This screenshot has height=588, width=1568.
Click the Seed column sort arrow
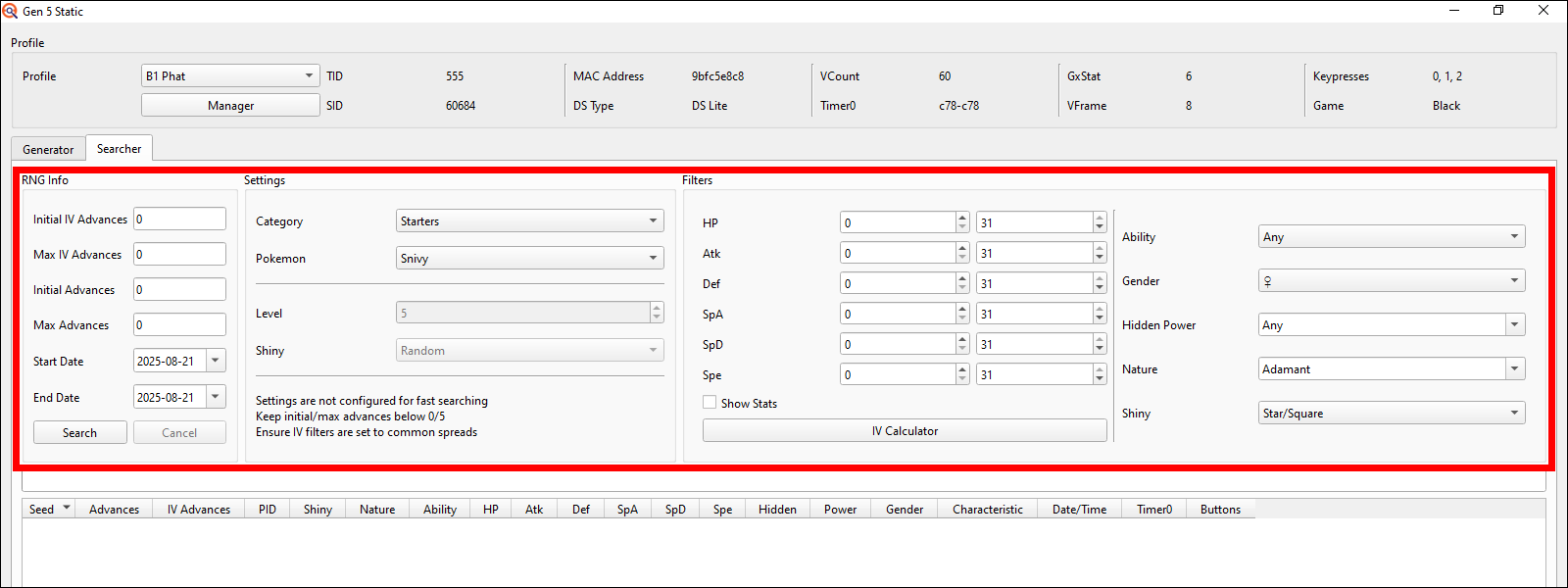coord(67,509)
